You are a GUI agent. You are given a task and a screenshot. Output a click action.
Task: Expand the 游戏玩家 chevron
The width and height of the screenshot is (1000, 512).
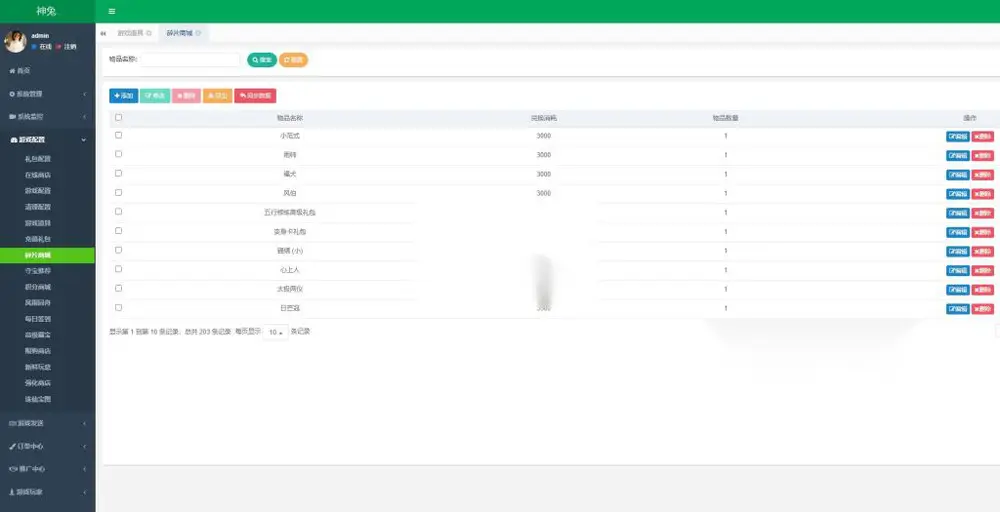(x=84, y=493)
